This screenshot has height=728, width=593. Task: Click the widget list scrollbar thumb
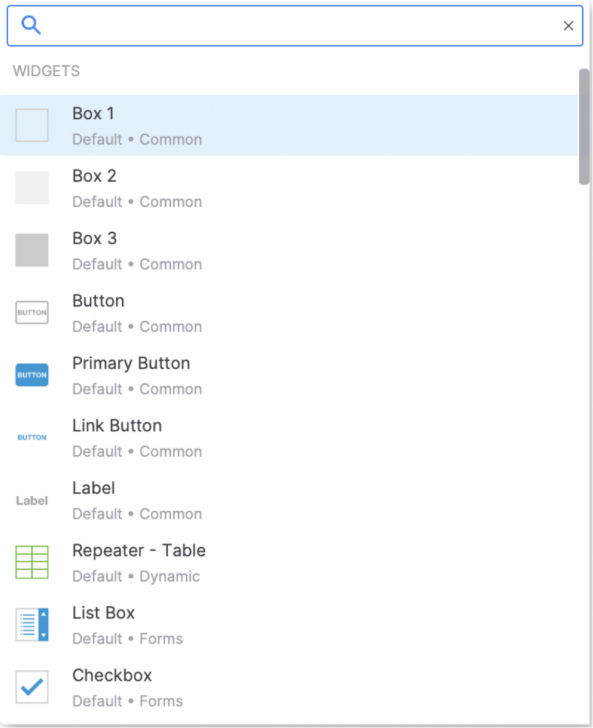[584, 127]
